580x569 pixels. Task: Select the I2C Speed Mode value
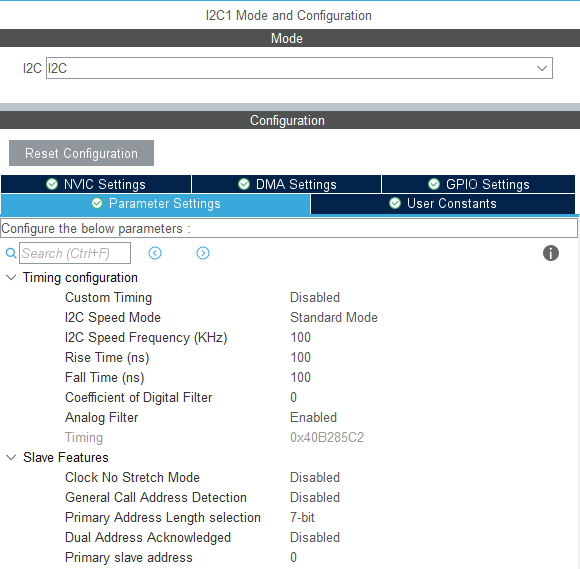334,318
